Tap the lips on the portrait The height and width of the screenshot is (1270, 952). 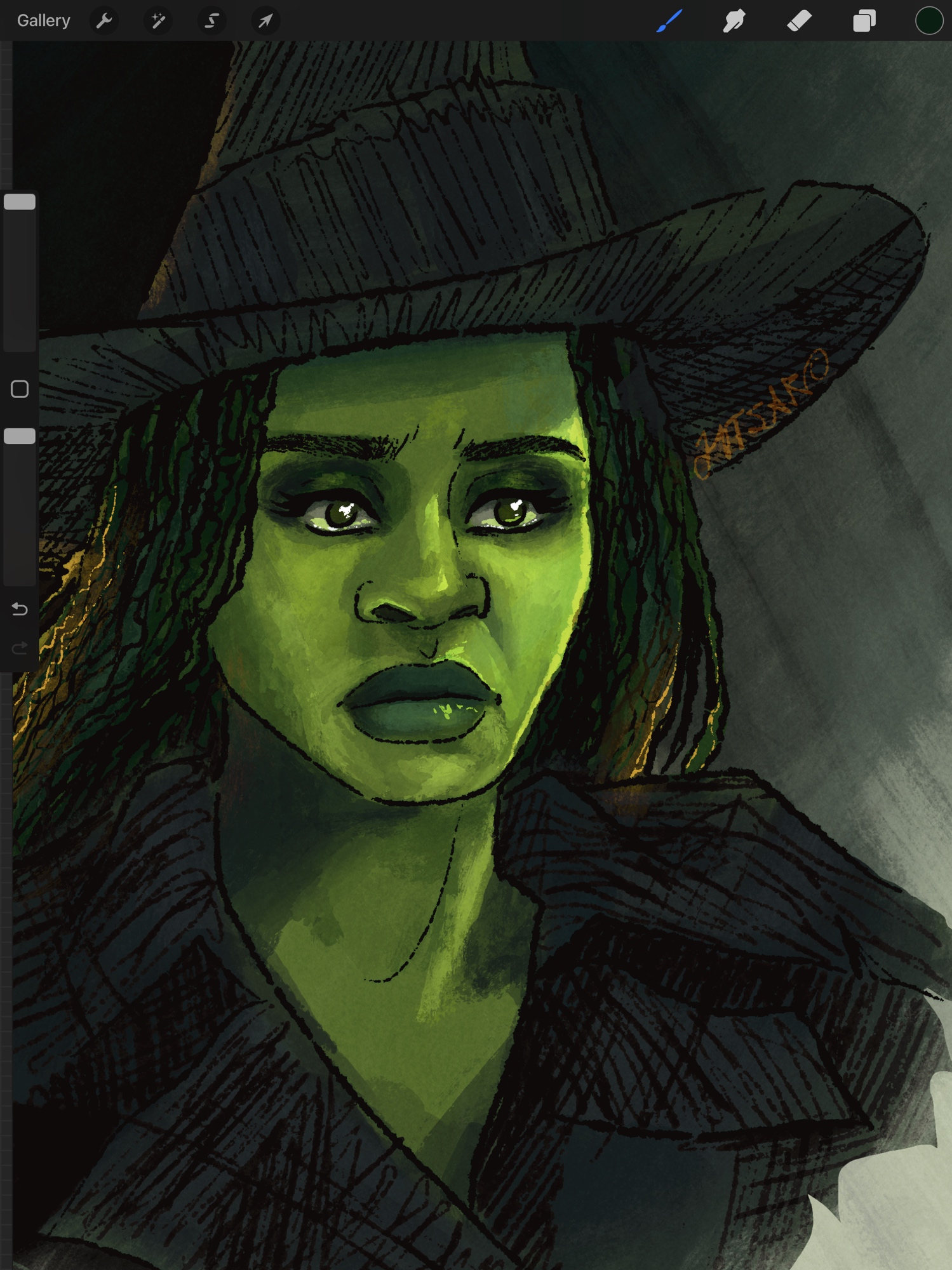coord(419,702)
